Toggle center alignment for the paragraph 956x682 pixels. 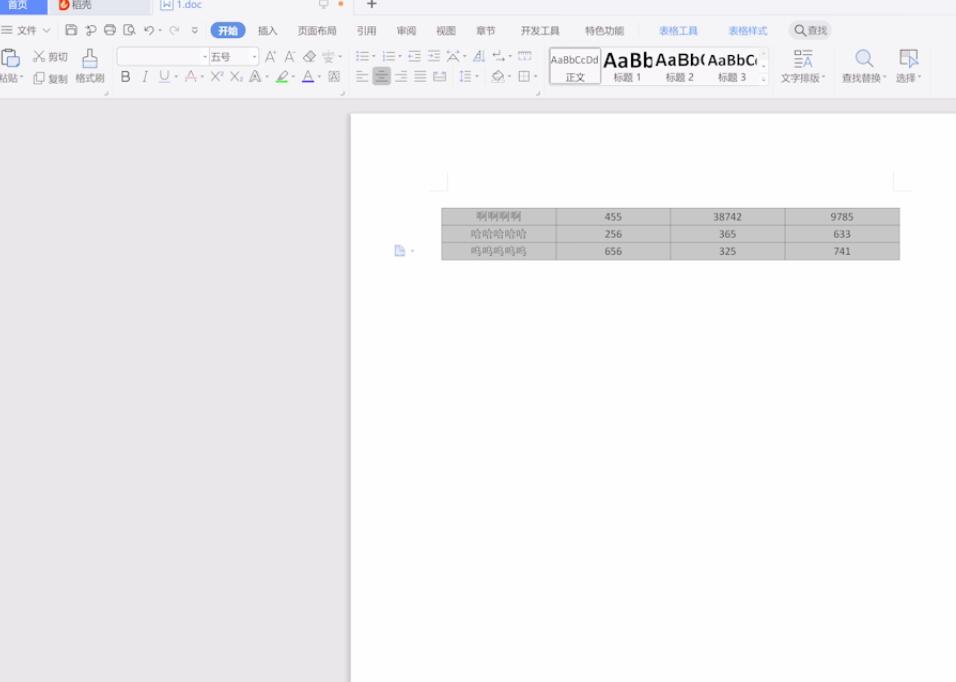click(x=381, y=77)
